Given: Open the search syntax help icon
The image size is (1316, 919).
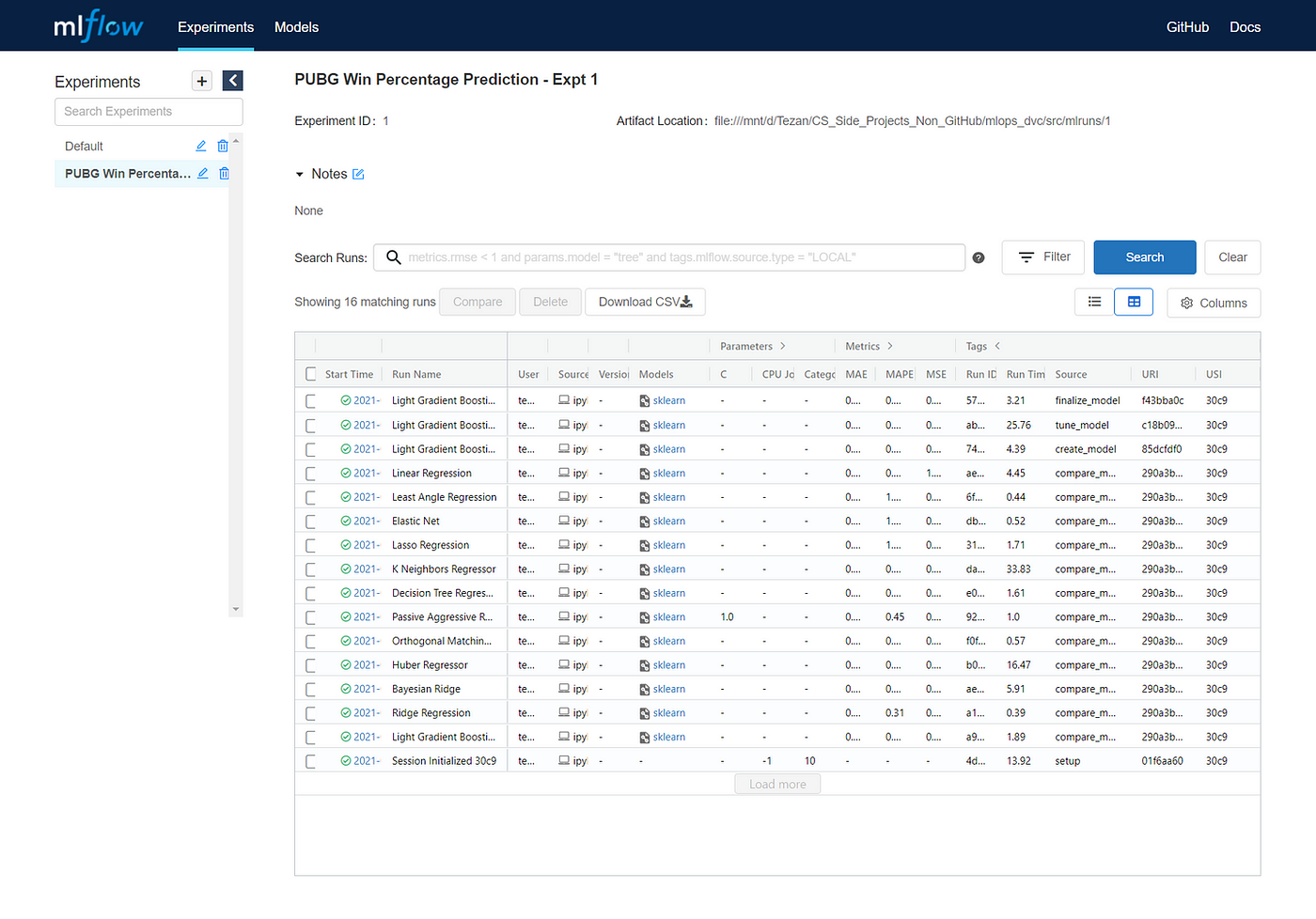Looking at the screenshot, I should coord(978,257).
